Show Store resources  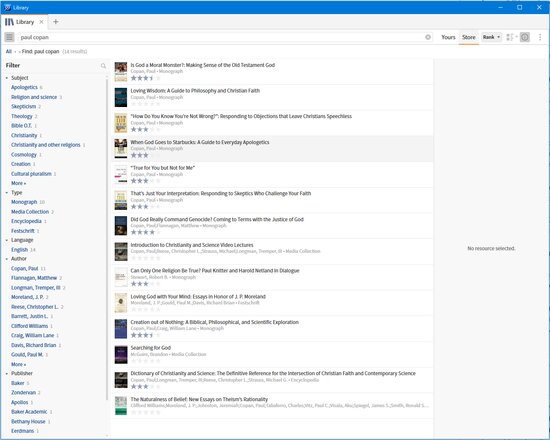click(x=469, y=37)
